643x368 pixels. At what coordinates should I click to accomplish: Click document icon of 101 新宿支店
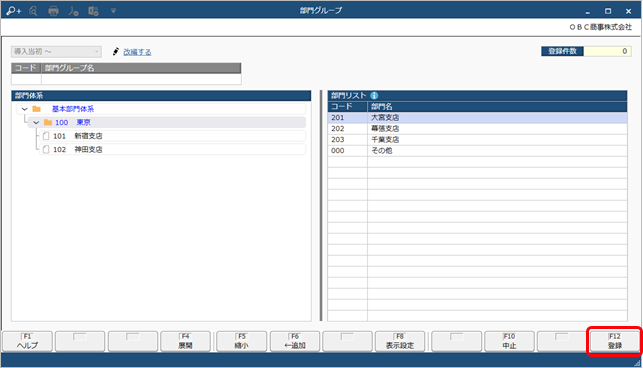click(x=46, y=136)
